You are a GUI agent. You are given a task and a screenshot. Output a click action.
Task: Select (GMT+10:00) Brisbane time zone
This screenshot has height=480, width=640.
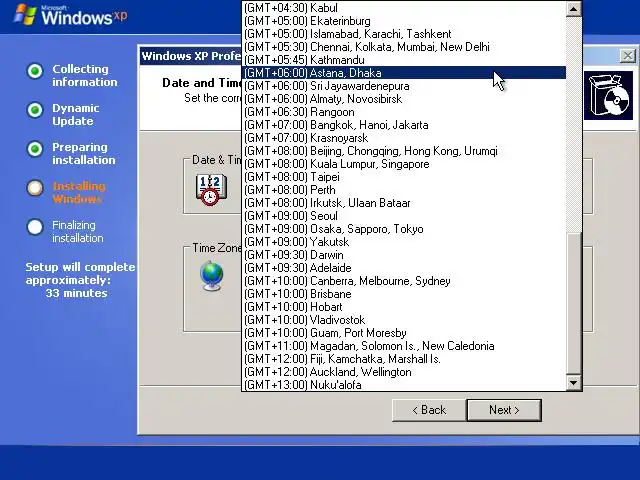pos(404,294)
